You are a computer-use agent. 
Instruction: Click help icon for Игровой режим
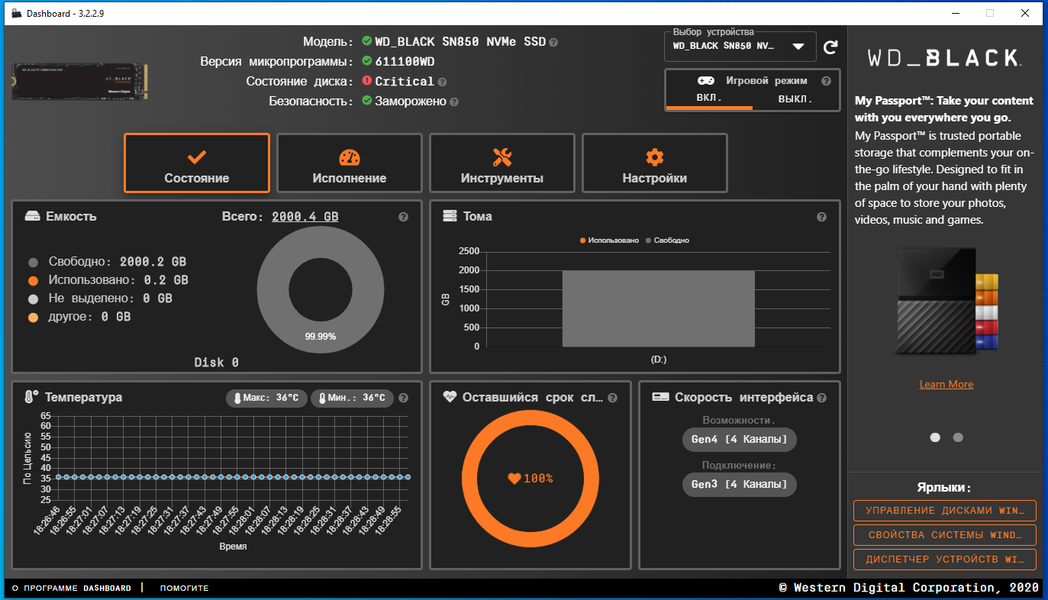click(826, 81)
